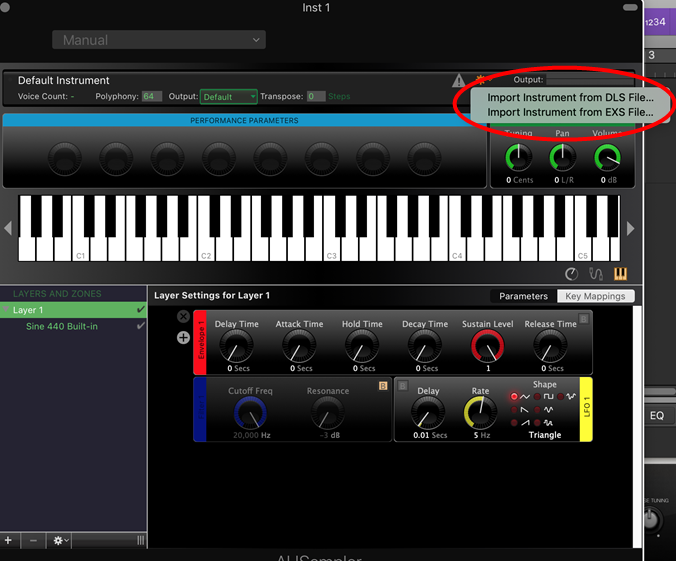Remove the envelope with the X icon

tap(183, 317)
